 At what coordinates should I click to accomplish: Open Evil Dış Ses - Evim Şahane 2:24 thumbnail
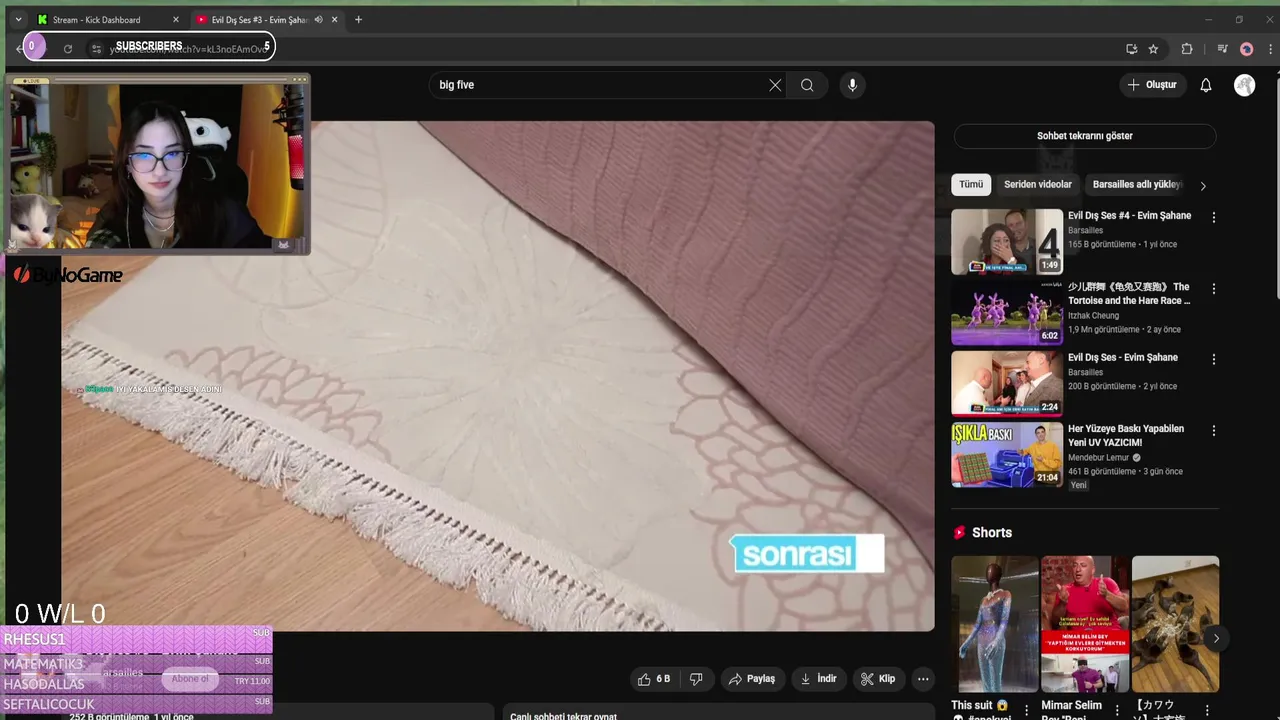[1007, 383]
